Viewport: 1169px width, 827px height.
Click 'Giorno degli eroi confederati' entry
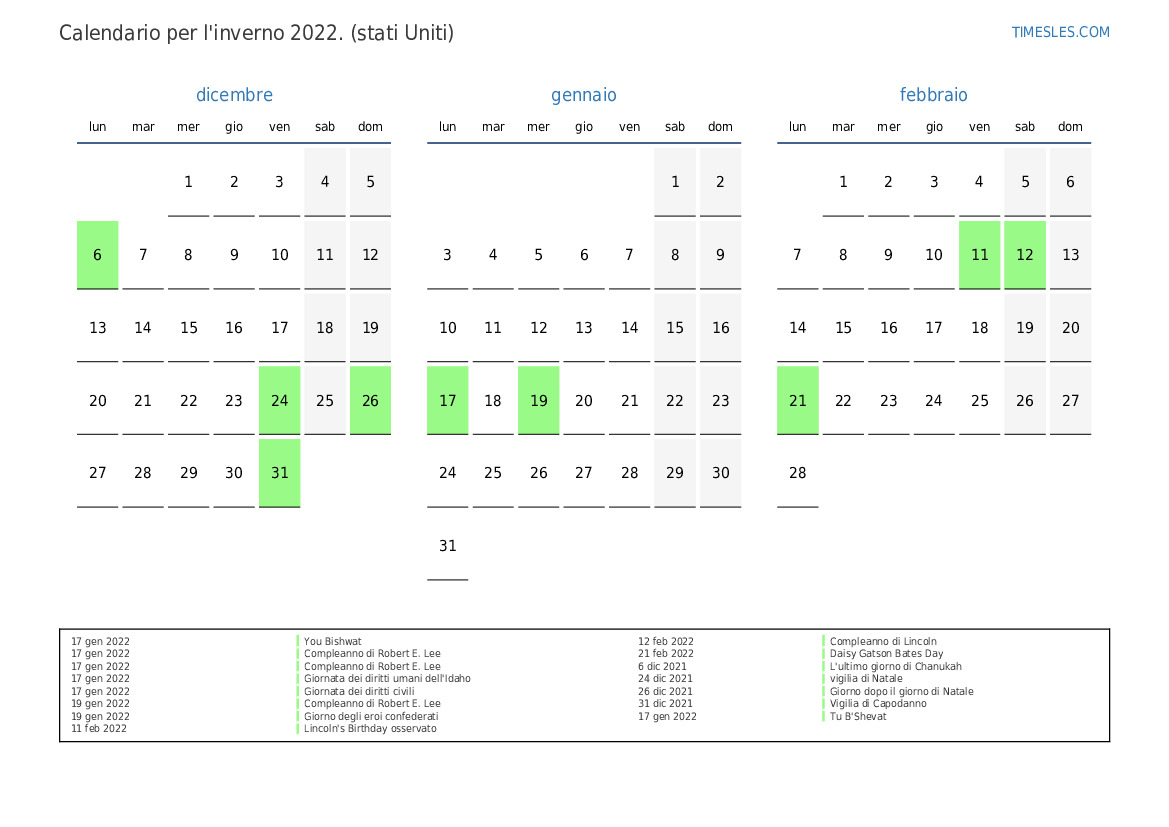pyautogui.click(x=371, y=717)
